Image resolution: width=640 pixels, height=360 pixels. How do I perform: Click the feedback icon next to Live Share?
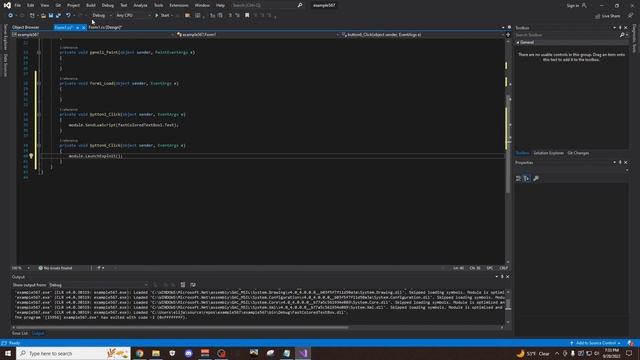(630, 16)
